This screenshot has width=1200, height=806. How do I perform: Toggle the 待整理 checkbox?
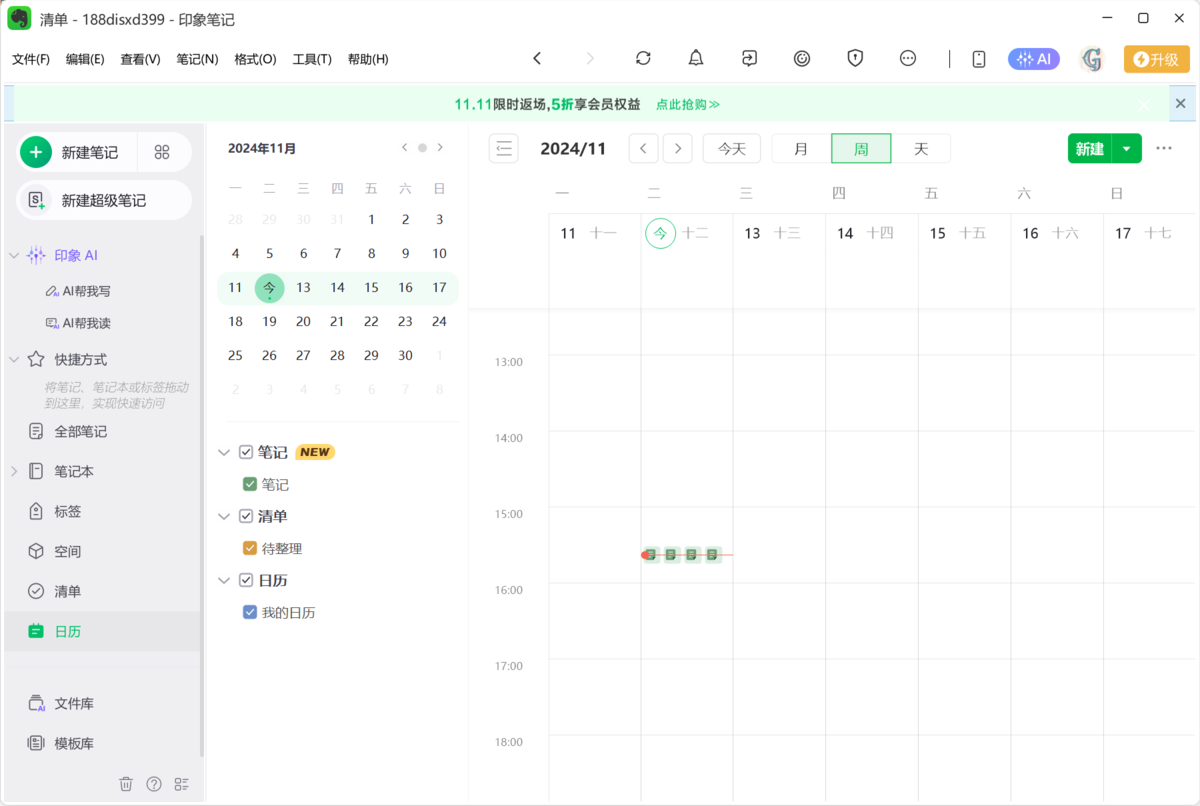click(x=250, y=548)
